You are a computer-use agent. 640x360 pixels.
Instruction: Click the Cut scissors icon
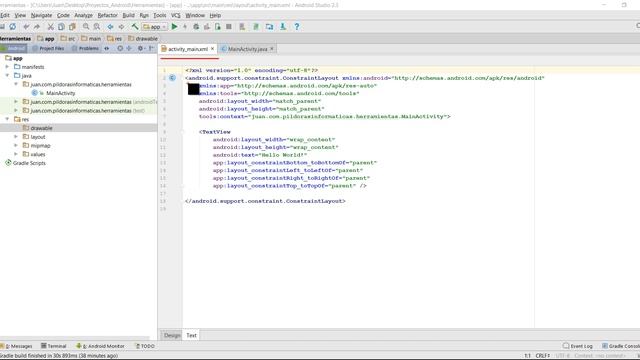click(x=51, y=27)
